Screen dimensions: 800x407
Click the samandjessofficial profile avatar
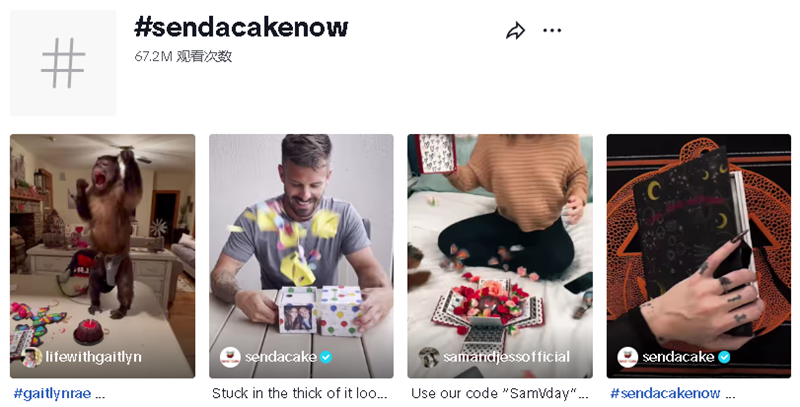click(x=429, y=357)
